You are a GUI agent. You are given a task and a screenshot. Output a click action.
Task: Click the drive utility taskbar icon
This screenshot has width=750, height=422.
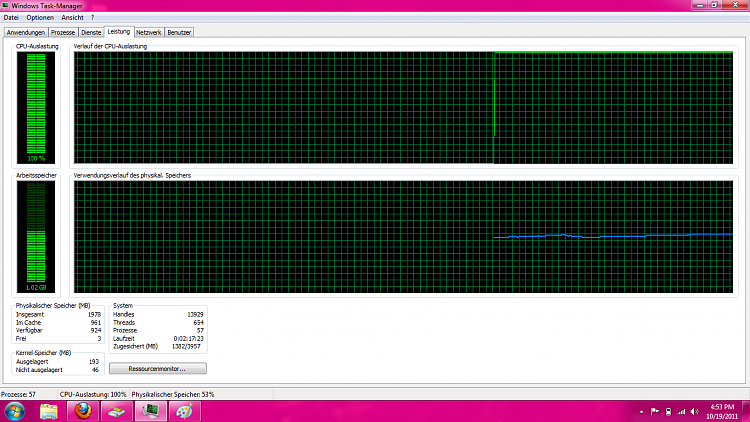116,411
